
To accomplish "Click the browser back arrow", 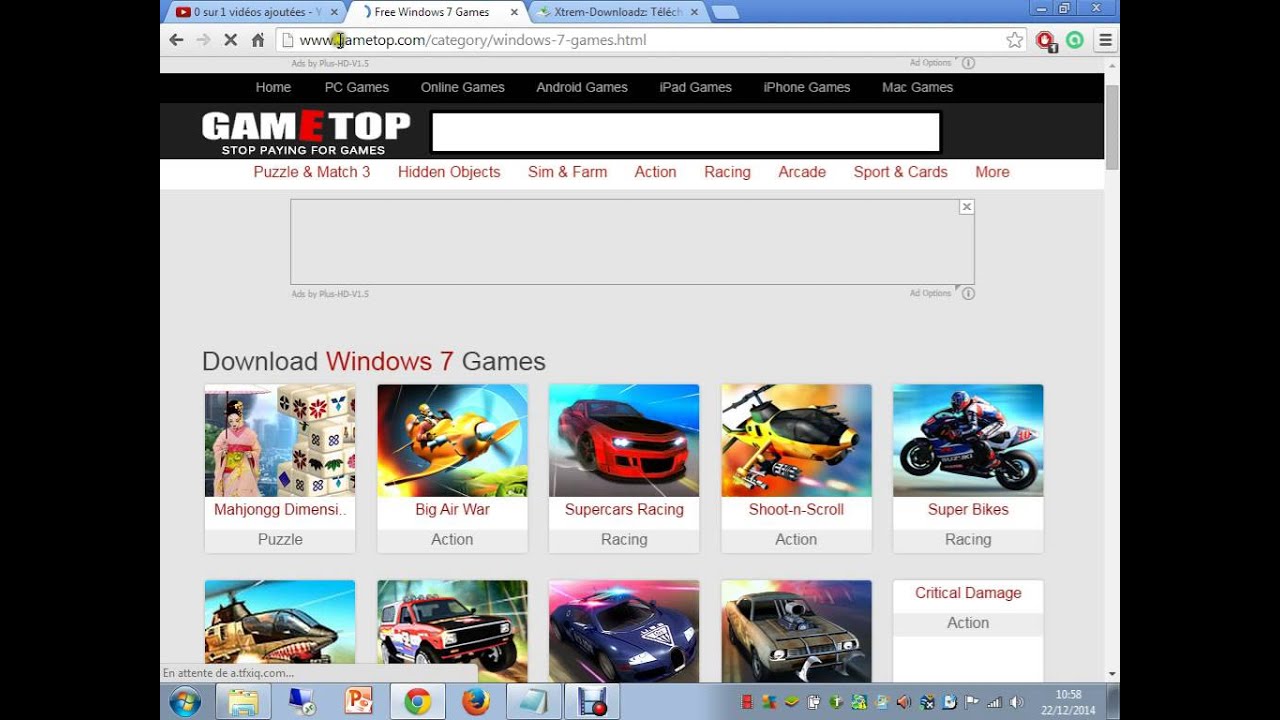I will (176, 40).
